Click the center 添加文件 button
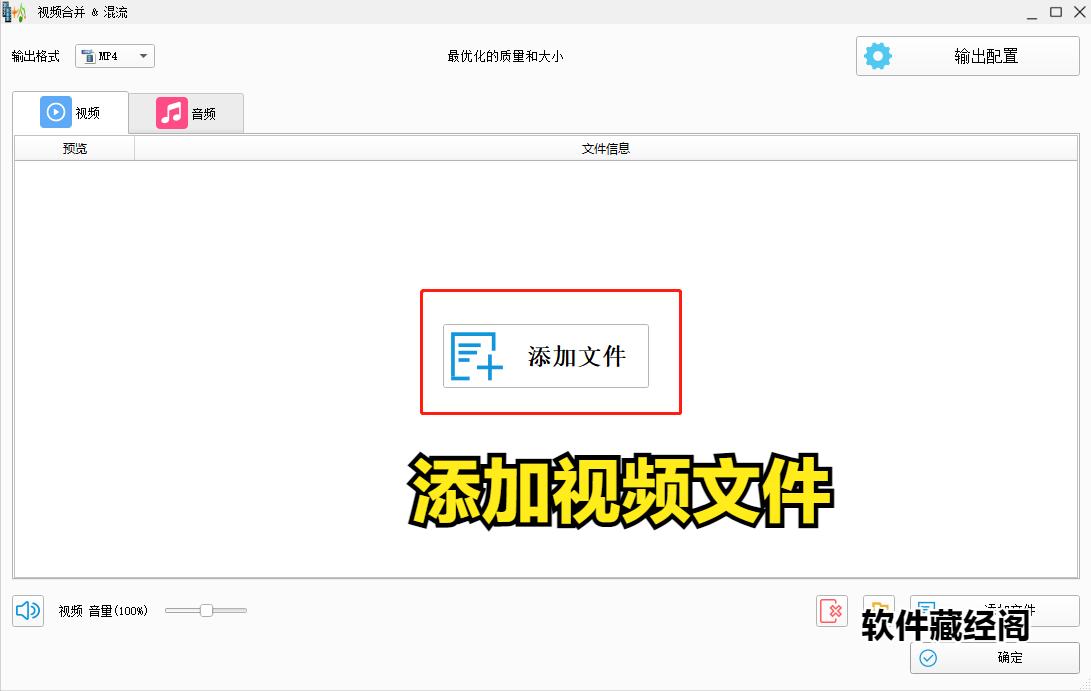The image size is (1091, 691). tap(546, 356)
